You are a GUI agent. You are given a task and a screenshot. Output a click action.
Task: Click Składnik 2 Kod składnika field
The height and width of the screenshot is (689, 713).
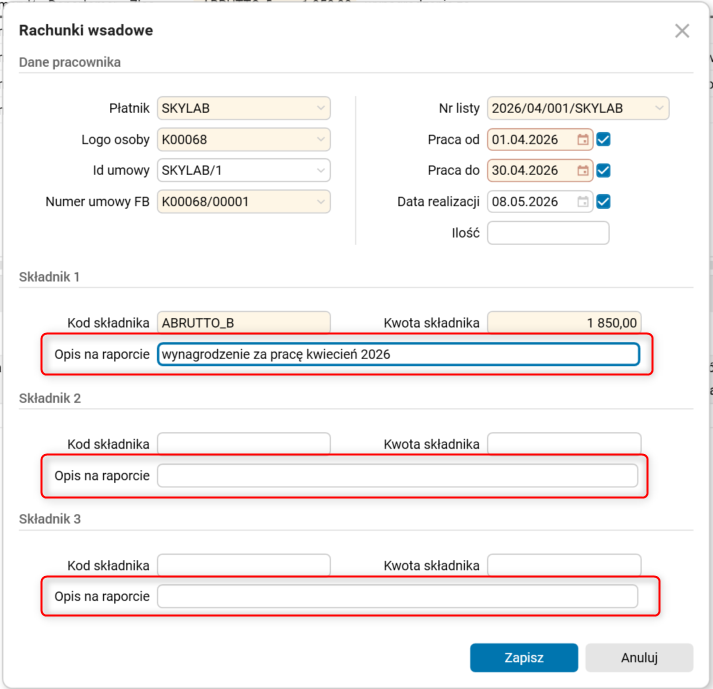pos(244,444)
